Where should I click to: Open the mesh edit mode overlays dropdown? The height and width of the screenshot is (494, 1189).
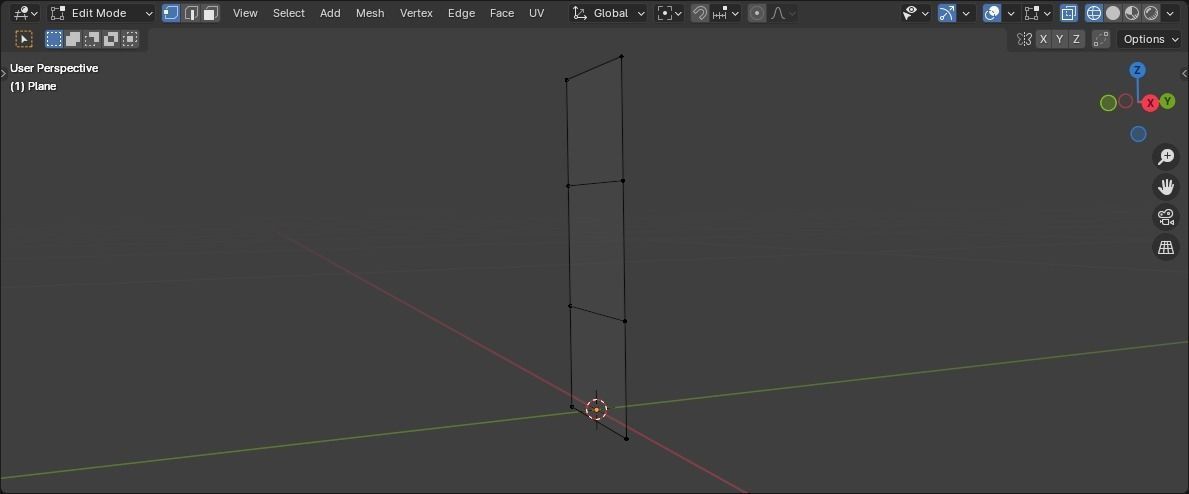coord(1037,13)
